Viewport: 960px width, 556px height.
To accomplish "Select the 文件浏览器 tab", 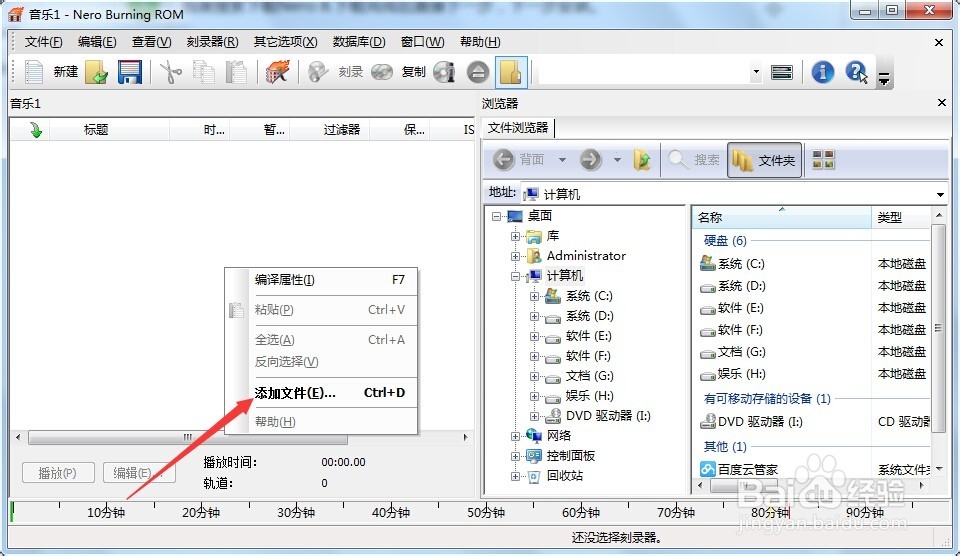I will point(518,128).
